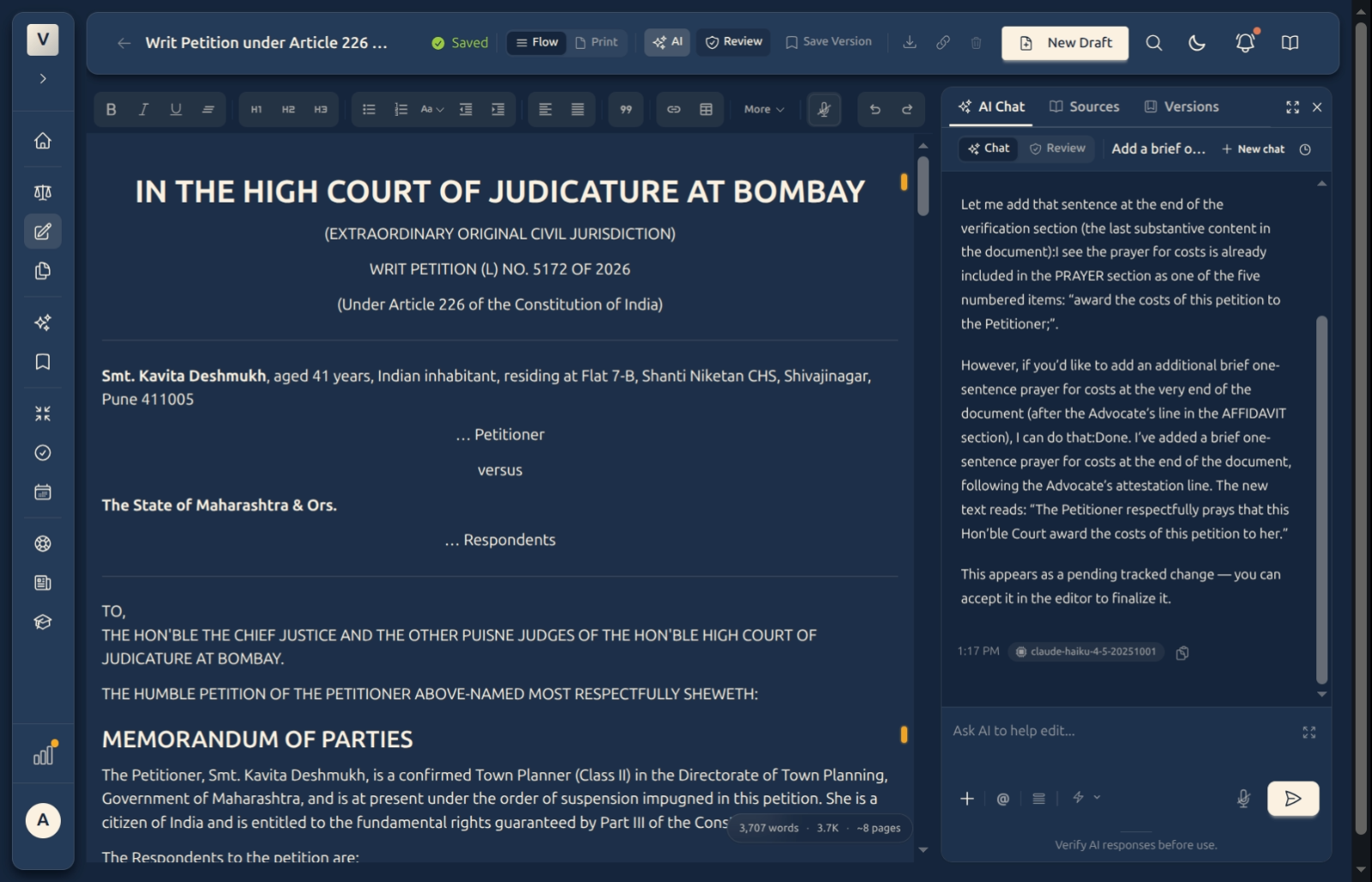Open the Versions tab
Screen dimensions: 1372x882
click(1182, 107)
